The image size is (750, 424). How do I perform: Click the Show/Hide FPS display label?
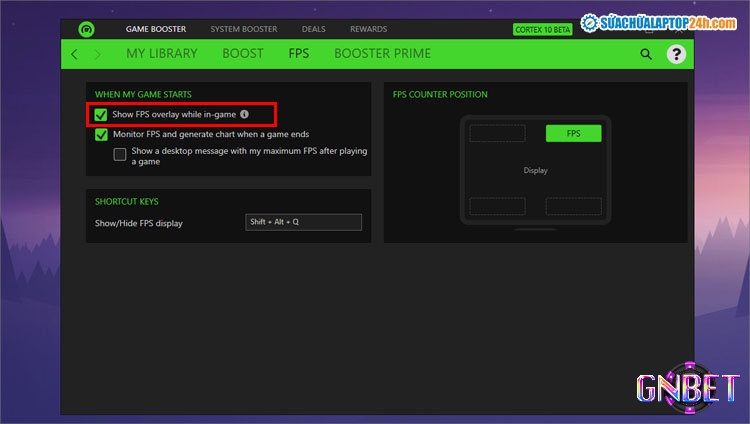click(x=139, y=223)
